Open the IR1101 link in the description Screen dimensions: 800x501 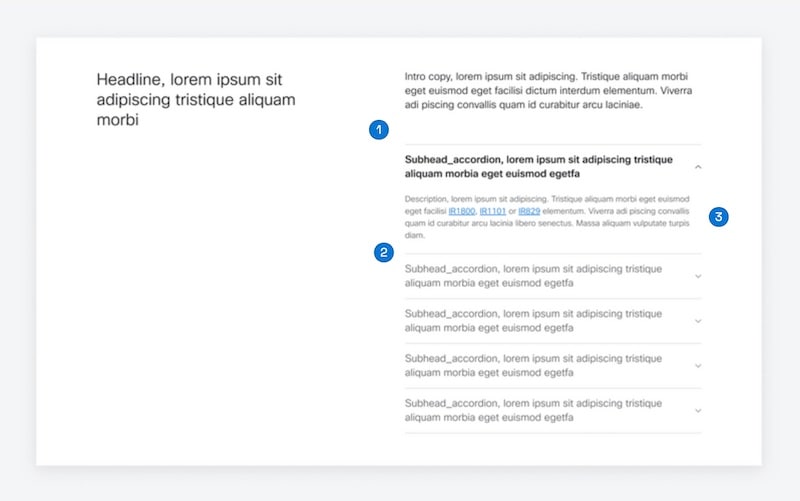click(x=493, y=211)
